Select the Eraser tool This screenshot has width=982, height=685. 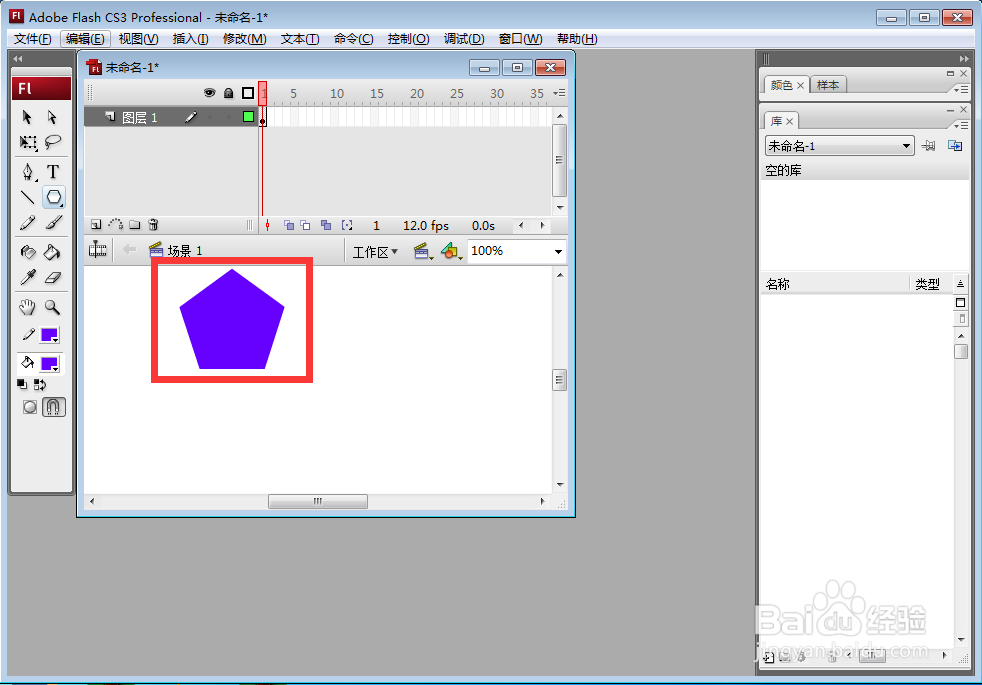(53, 277)
